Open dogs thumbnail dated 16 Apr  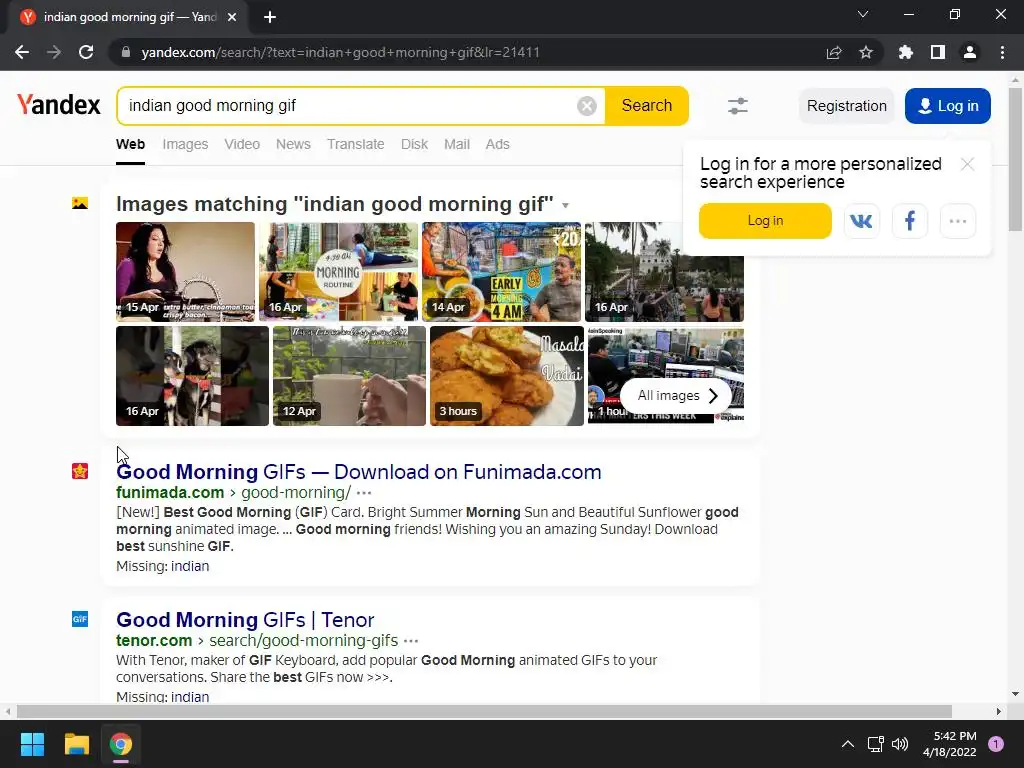point(192,376)
